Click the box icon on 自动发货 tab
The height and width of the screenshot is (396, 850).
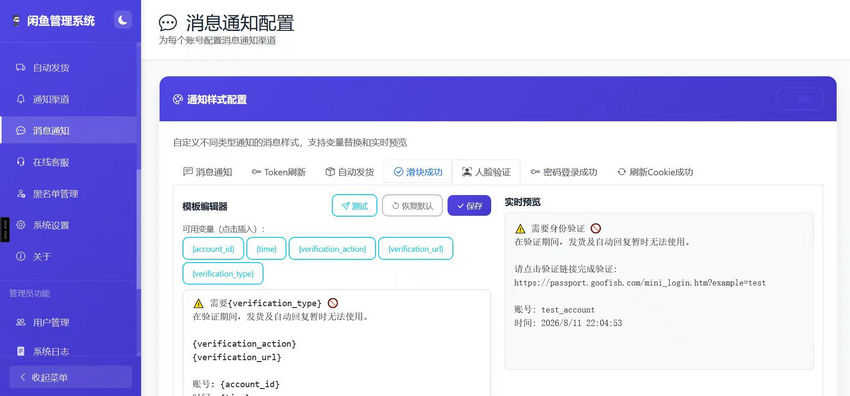(x=330, y=172)
